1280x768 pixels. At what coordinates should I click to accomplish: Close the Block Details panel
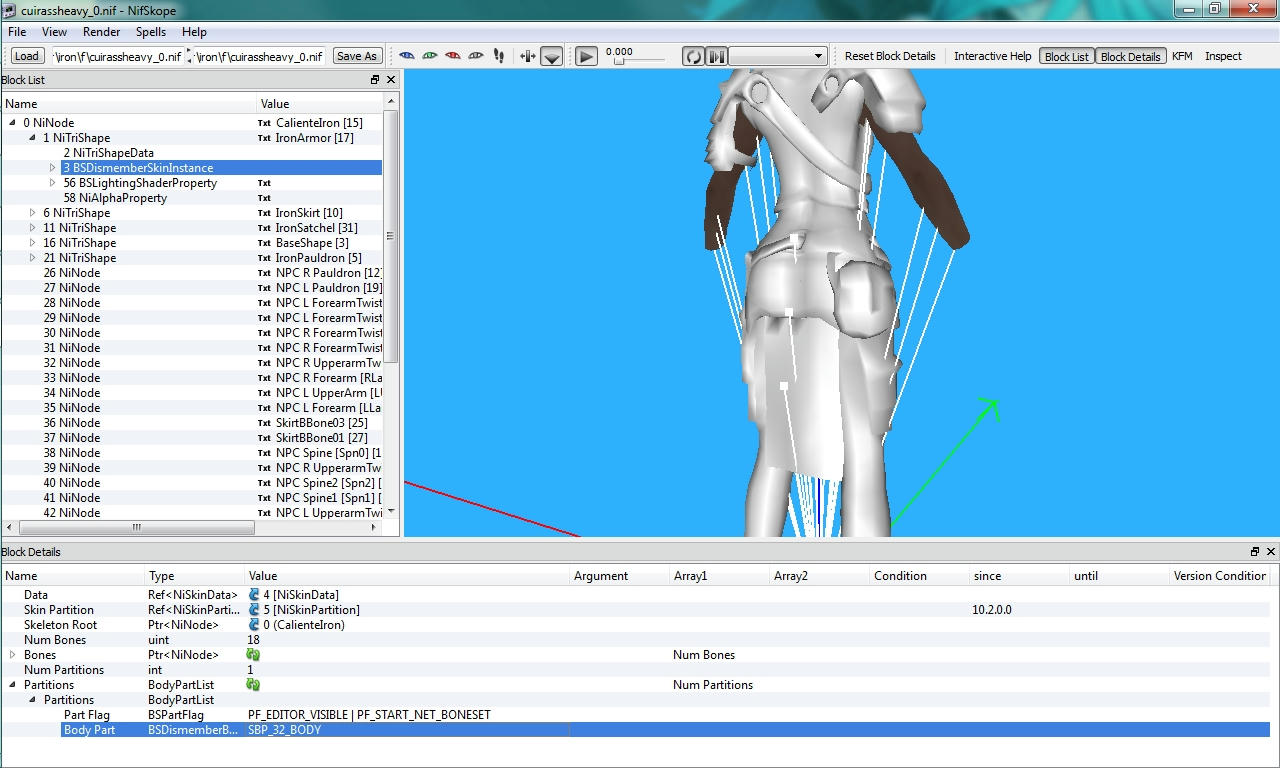coord(1271,552)
